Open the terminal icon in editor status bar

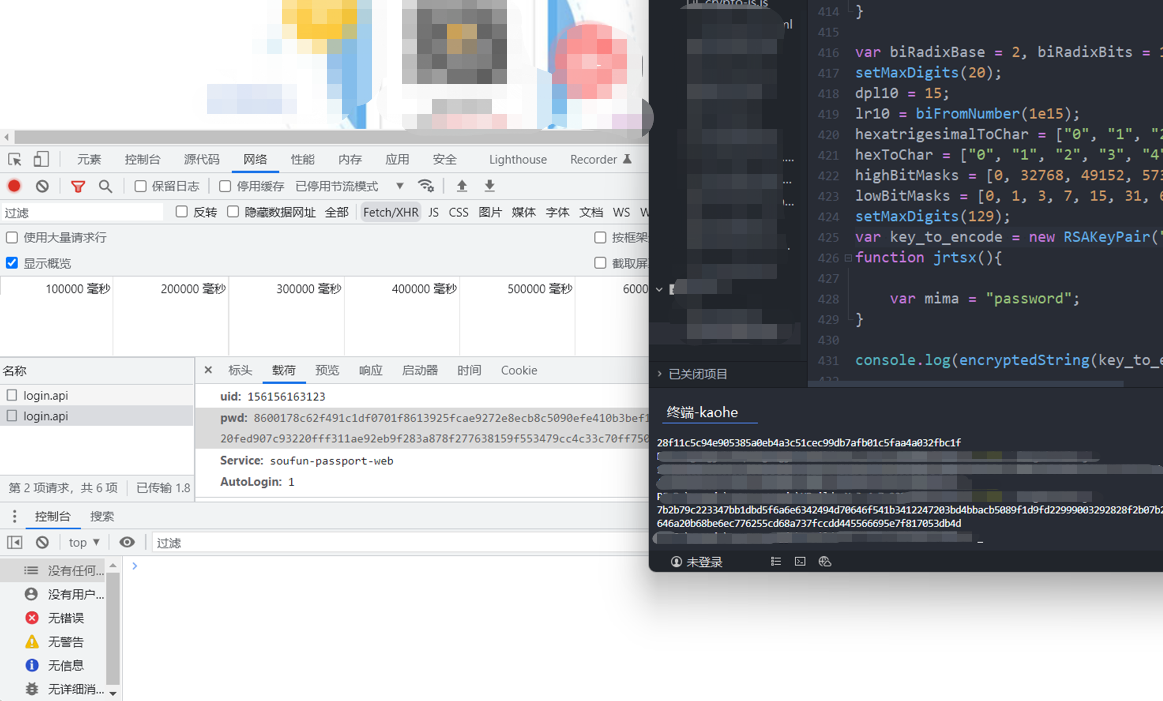coord(800,562)
